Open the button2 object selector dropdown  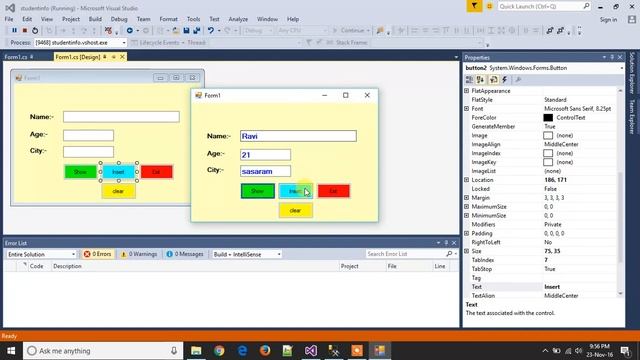tap(621, 68)
